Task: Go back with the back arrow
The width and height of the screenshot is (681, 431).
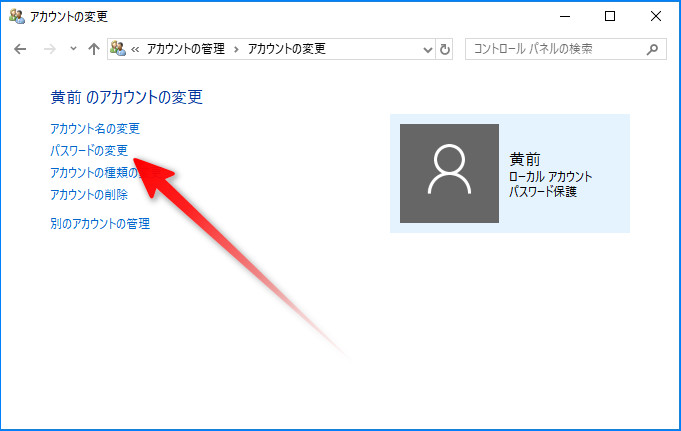Action: (x=20, y=49)
